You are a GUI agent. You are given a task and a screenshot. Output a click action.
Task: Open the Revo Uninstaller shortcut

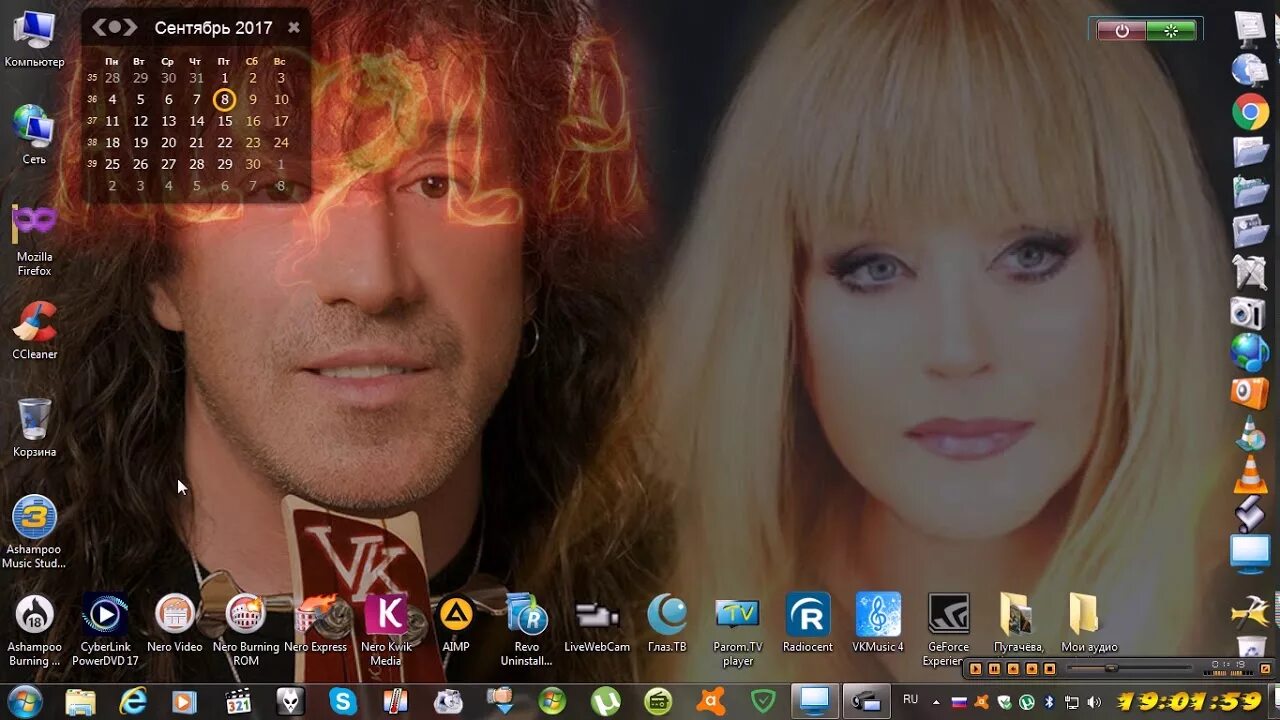[527, 629]
